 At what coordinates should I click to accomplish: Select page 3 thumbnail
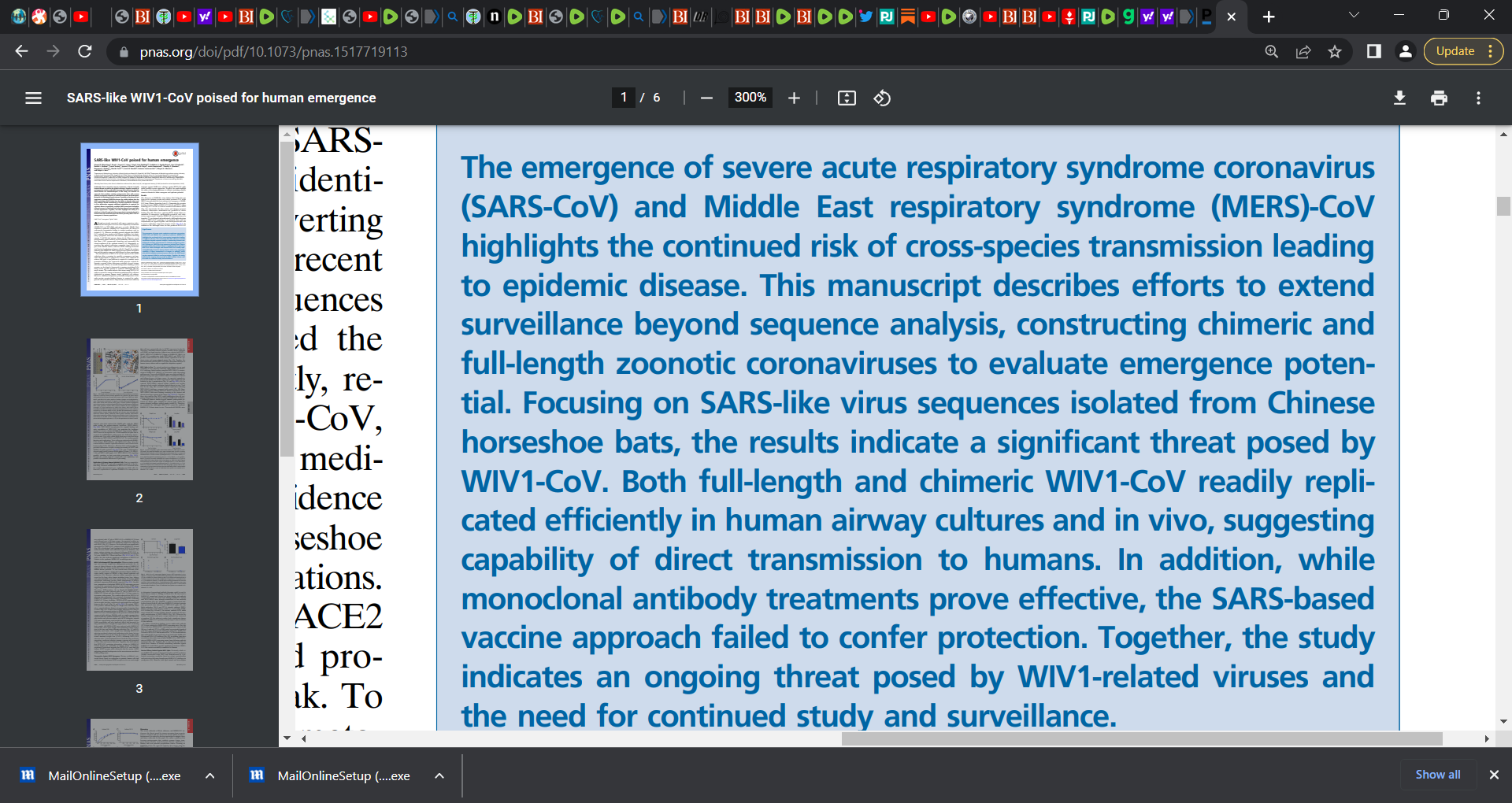tap(139, 600)
